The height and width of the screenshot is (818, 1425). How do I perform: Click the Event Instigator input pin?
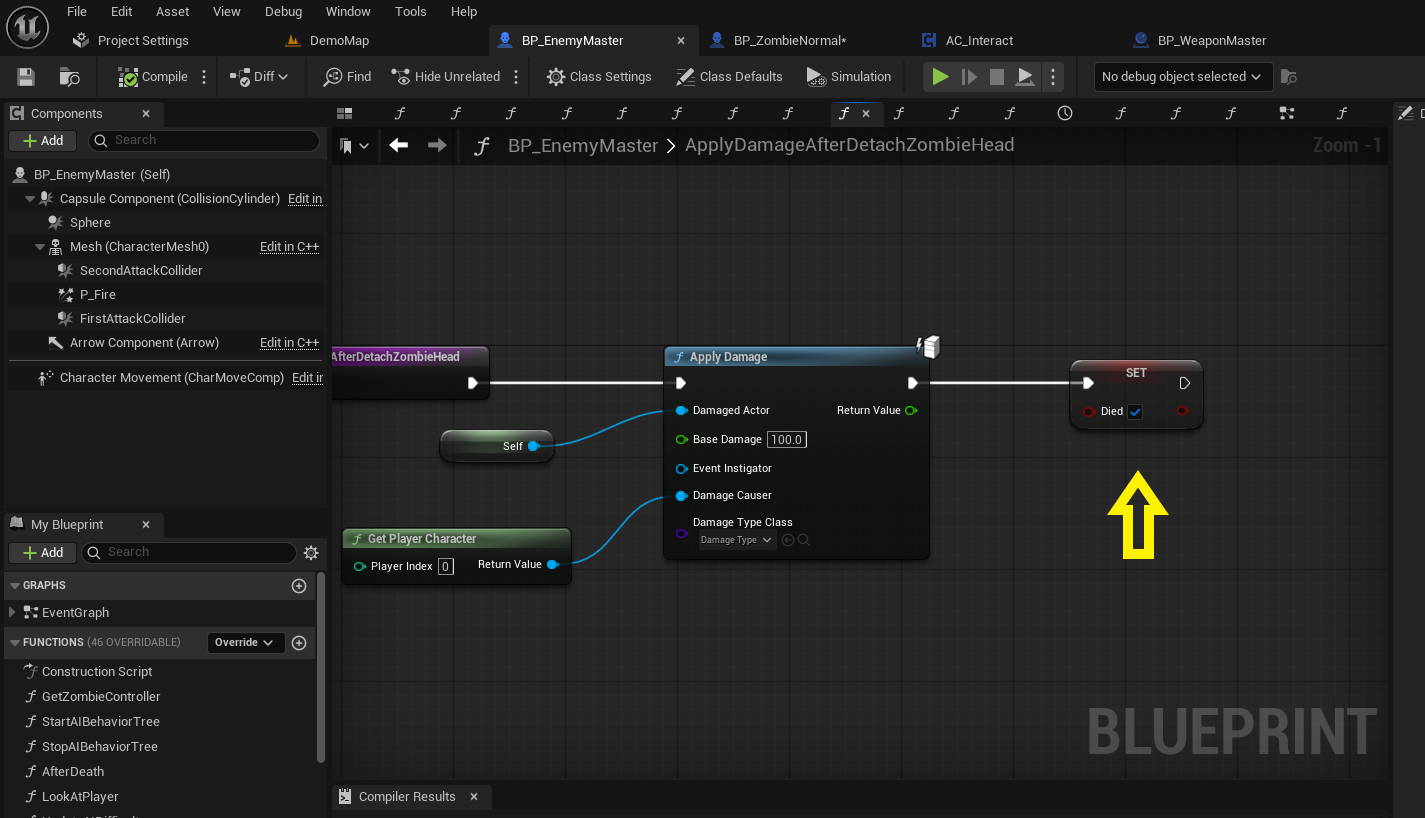click(x=681, y=468)
